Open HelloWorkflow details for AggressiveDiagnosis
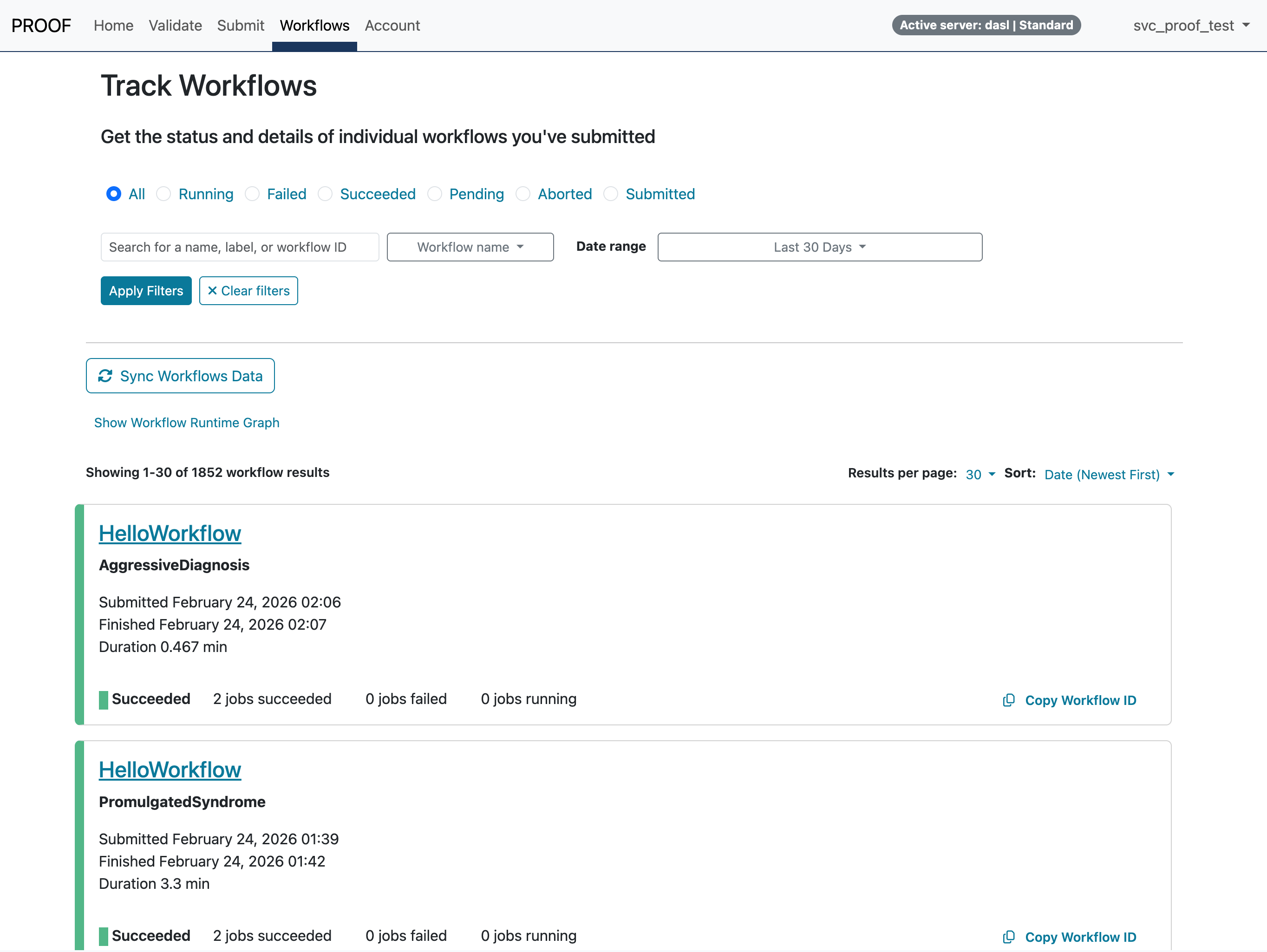This screenshot has width=1267, height=952. click(x=170, y=533)
